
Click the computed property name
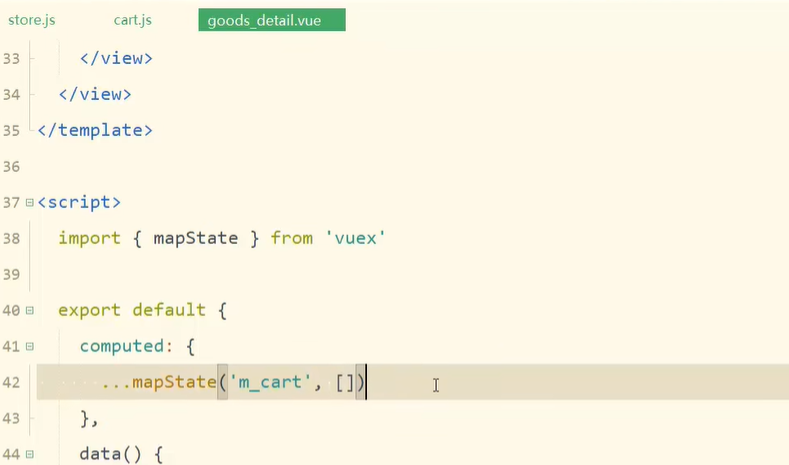122,346
